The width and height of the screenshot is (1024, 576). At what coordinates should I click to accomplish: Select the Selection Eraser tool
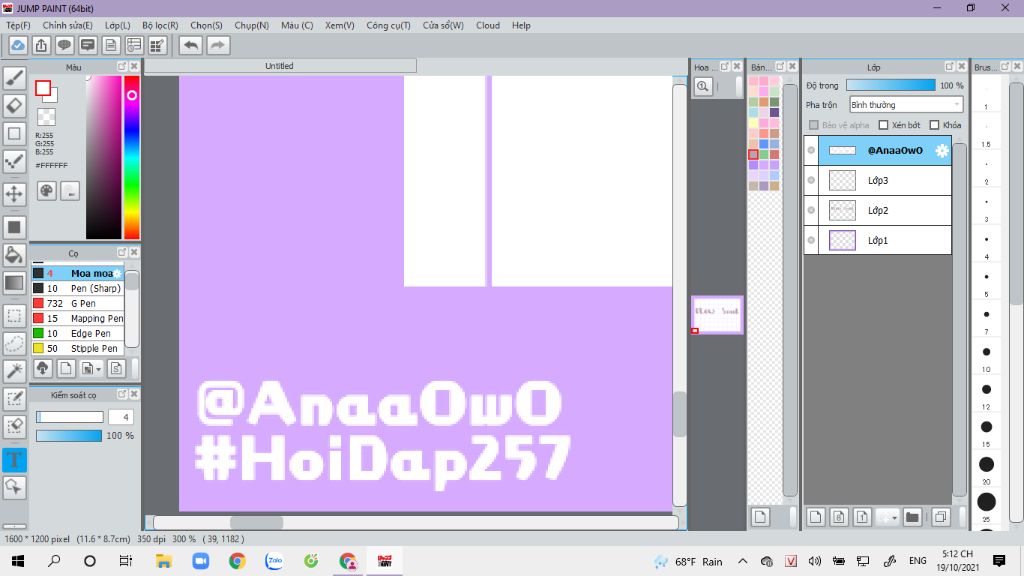[x=14, y=426]
